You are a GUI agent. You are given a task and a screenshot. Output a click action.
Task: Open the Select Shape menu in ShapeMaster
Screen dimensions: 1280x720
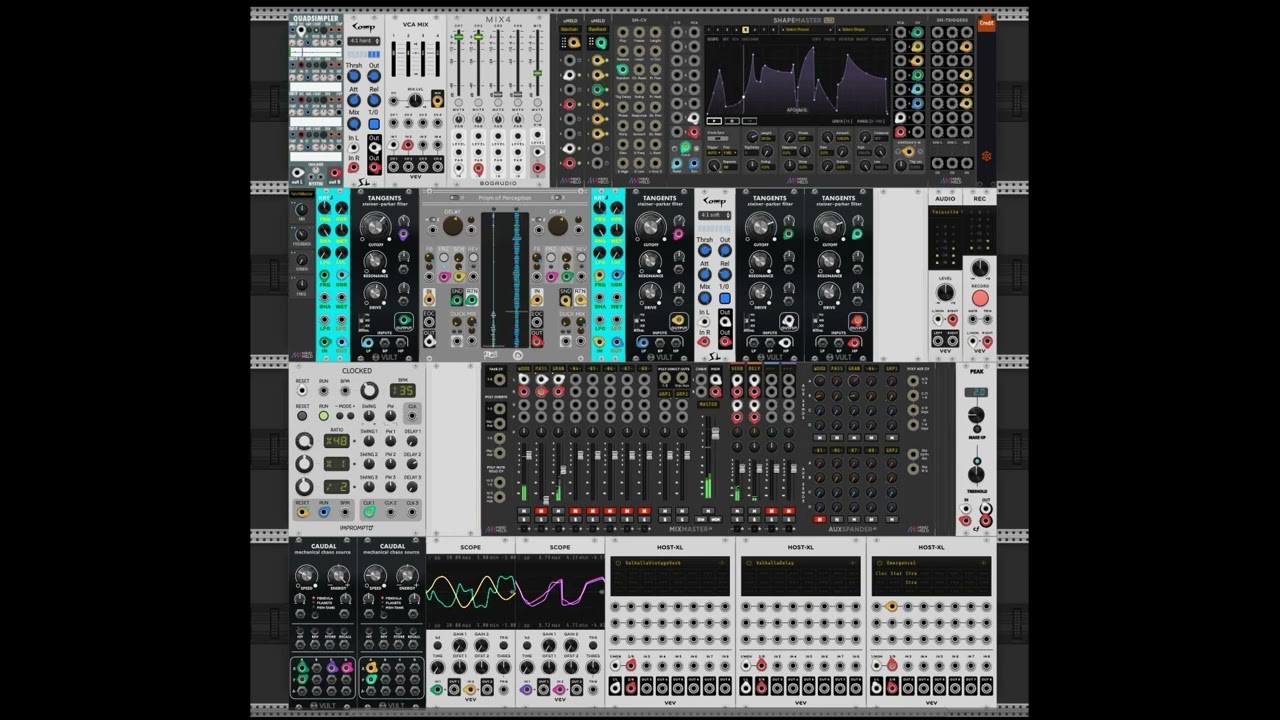point(863,29)
